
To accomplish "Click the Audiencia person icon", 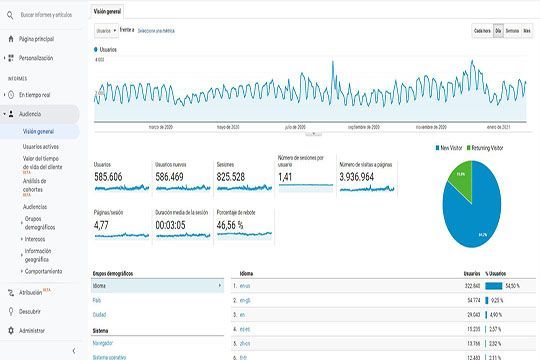I will 11,114.
